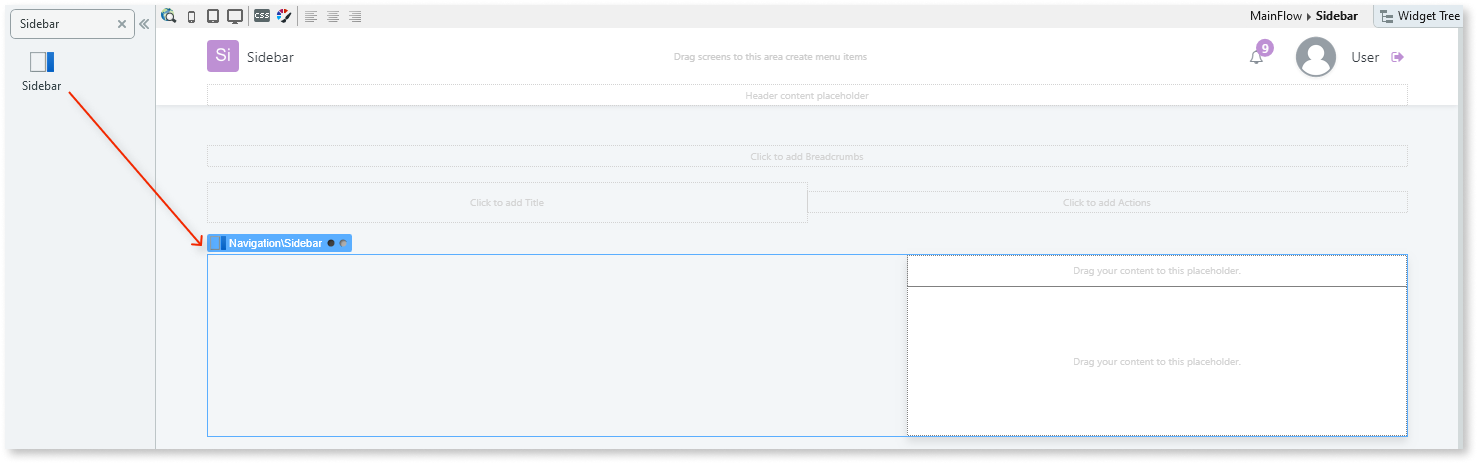This screenshot has width=1478, height=464.
Task: Click the user avatar picture
Action: click(x=1316, y=57)
